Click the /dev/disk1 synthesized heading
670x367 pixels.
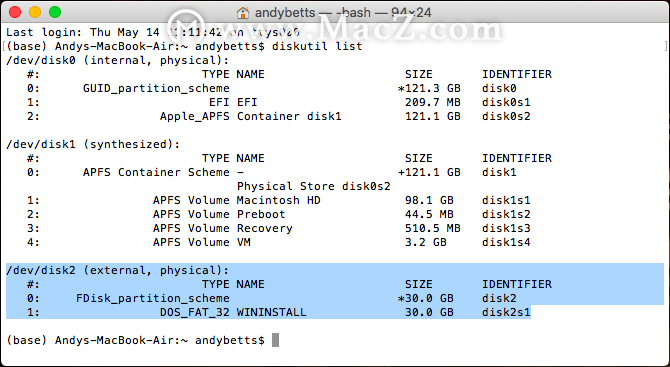pyautogui.click(x=93, y=144)
